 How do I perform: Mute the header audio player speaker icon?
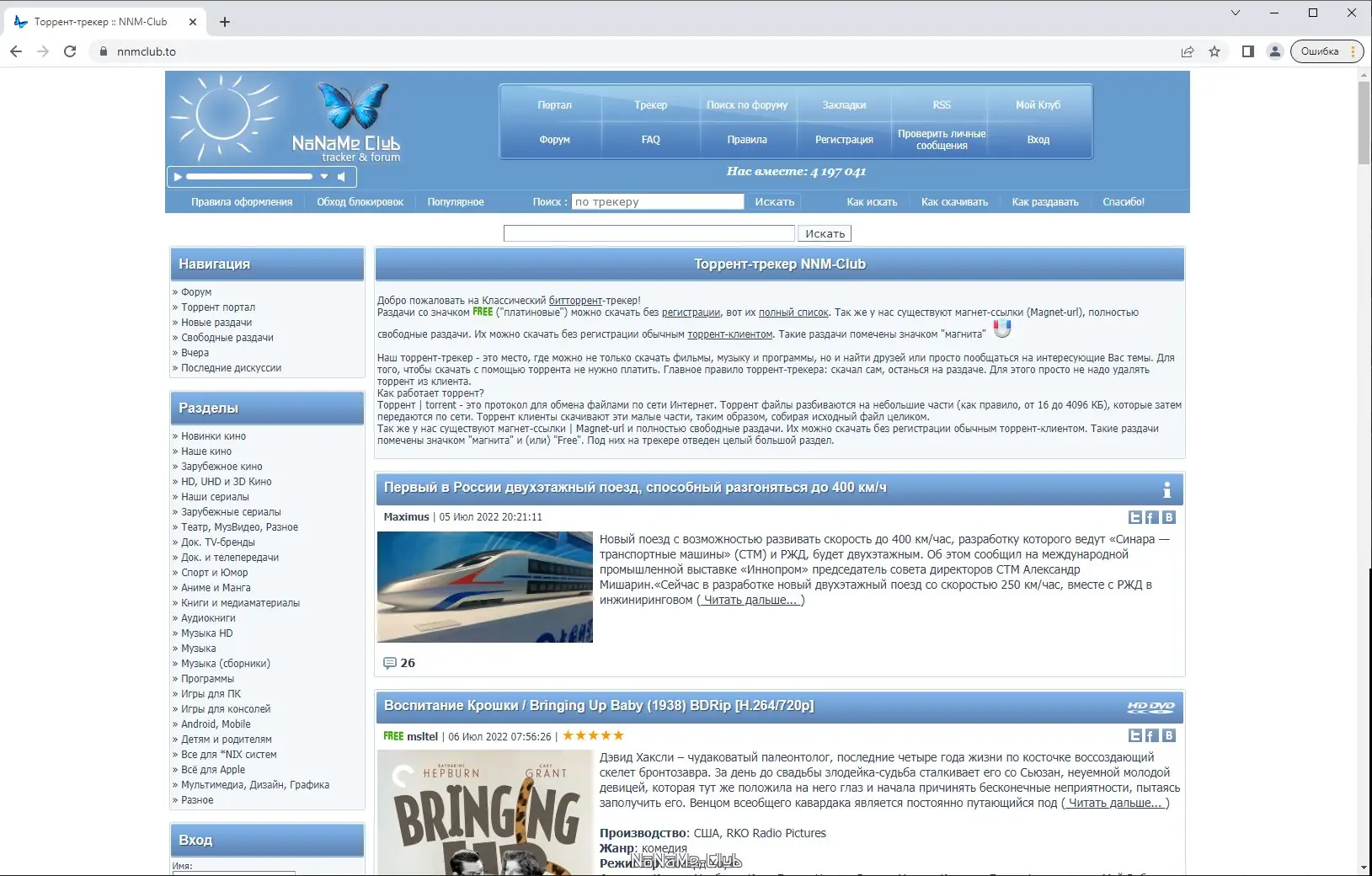[x=341, y=177]
